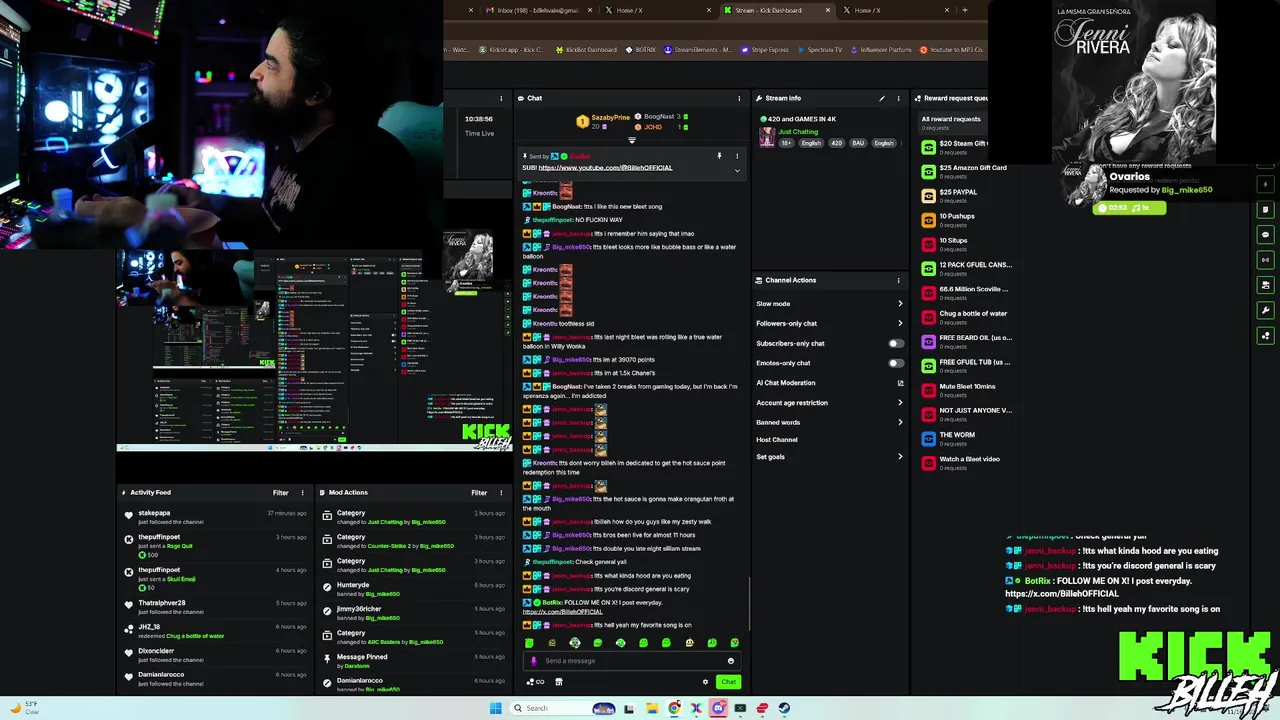Open AI Chat Moderation external link icon
1280x720 pixels.
(900, 383)
